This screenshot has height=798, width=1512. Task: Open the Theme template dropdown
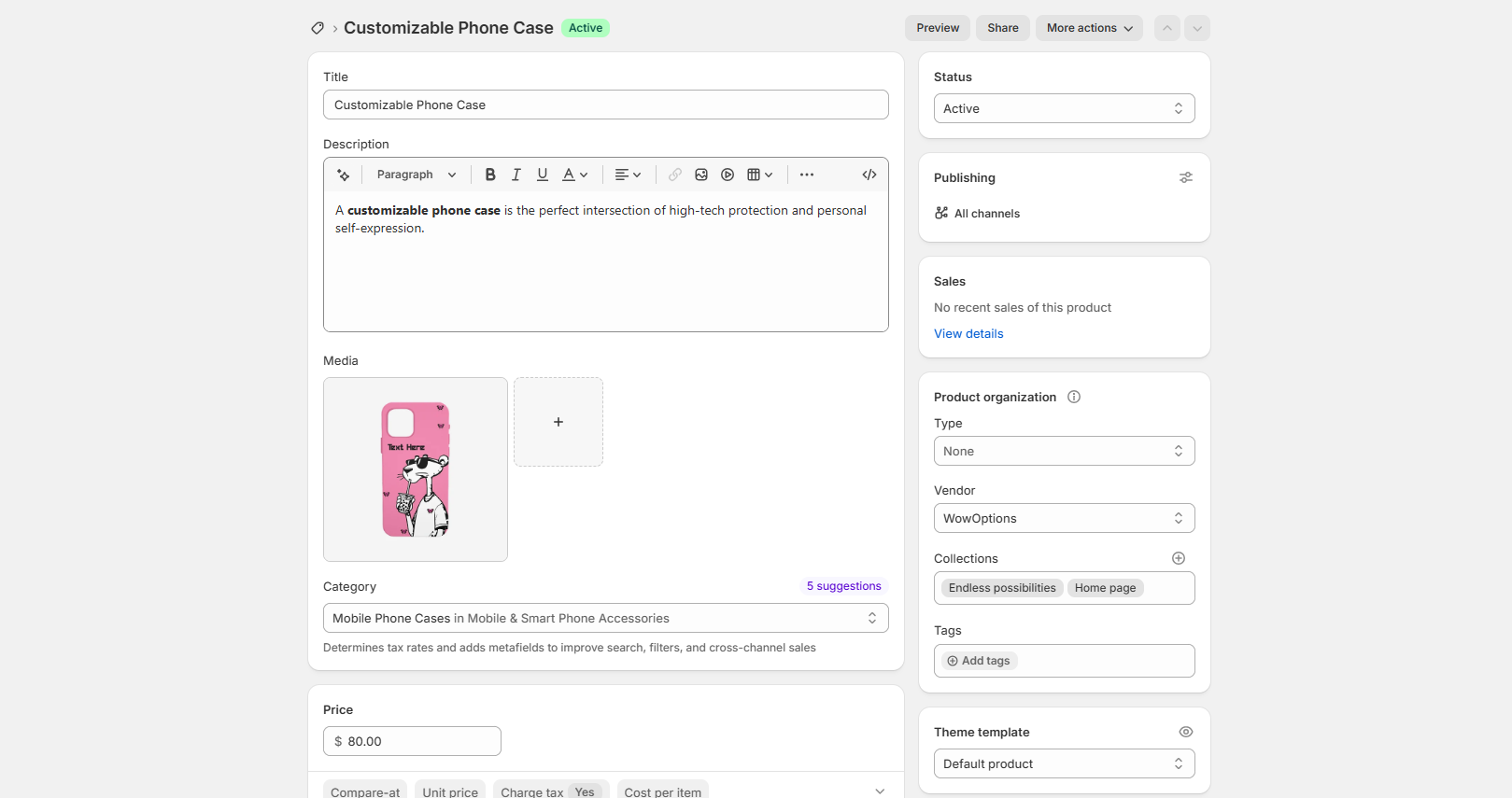[1065, 763]
